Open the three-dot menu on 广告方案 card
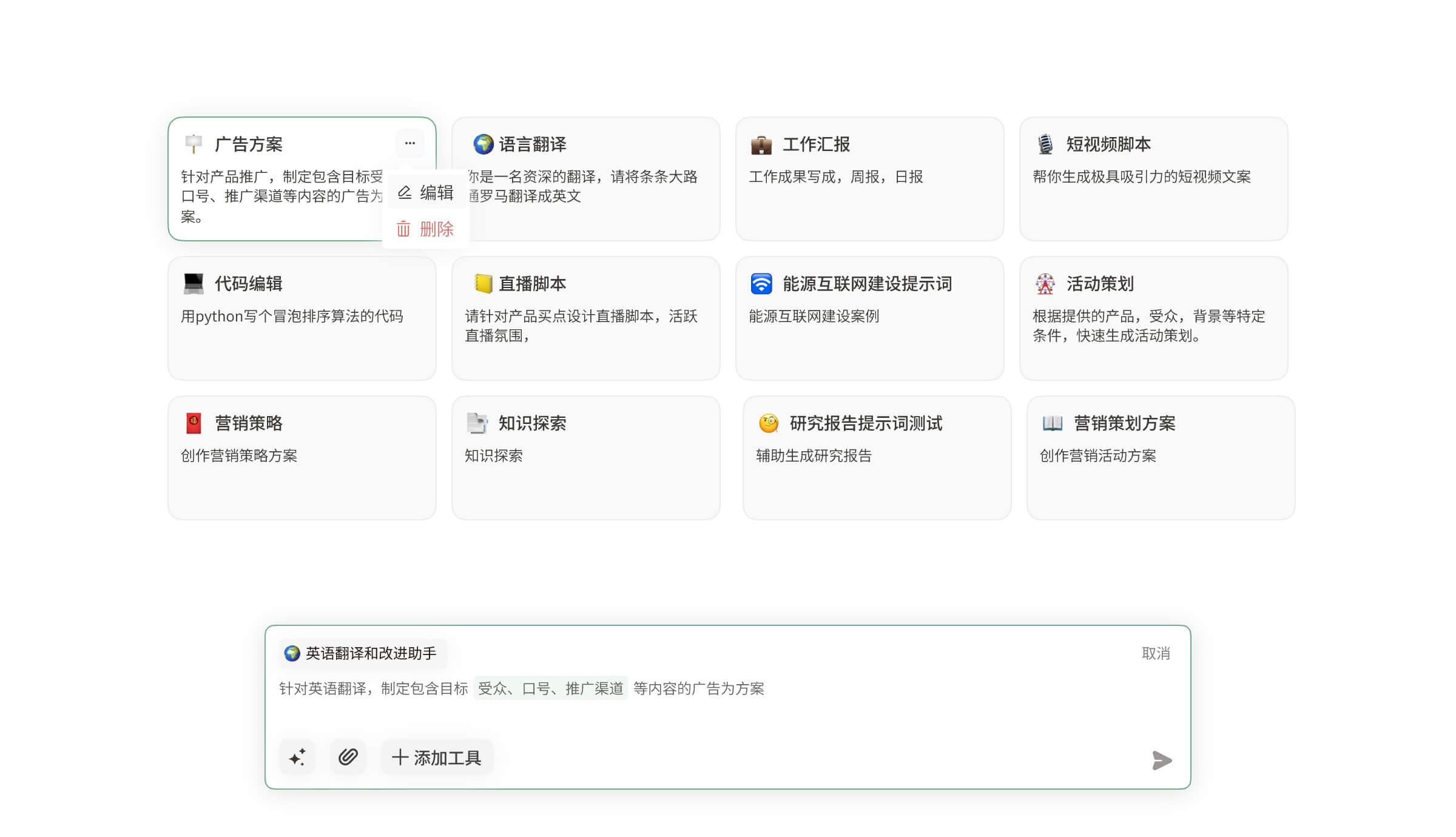 point(409,144)
